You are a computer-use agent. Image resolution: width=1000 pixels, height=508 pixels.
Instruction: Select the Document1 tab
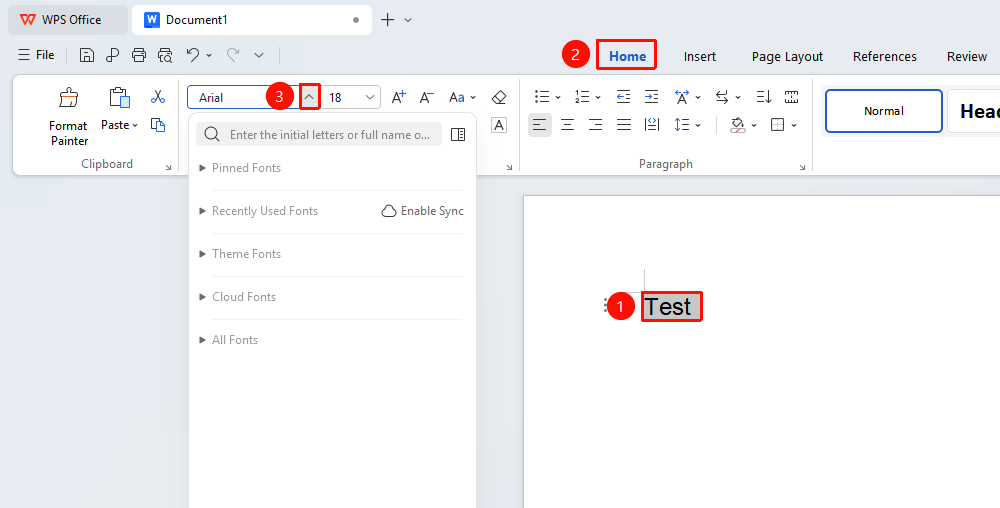point(252,20)
